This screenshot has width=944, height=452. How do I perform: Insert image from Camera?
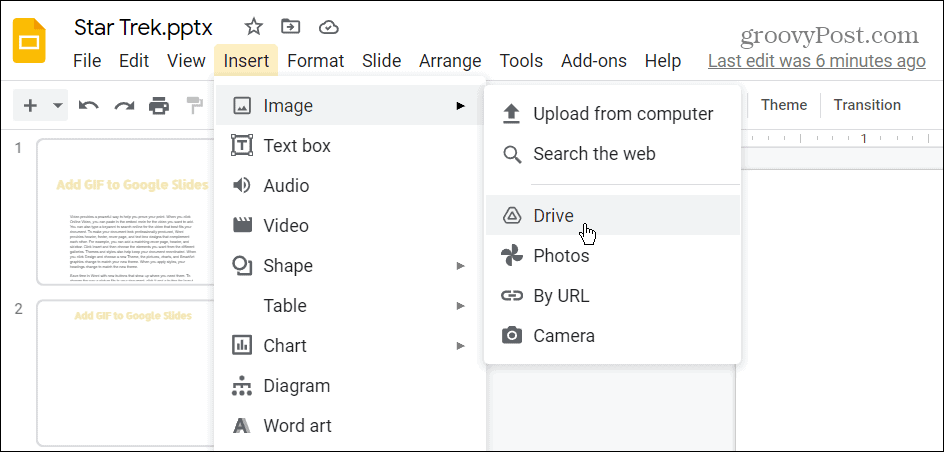pyautogui.click(x=612, y=335)
